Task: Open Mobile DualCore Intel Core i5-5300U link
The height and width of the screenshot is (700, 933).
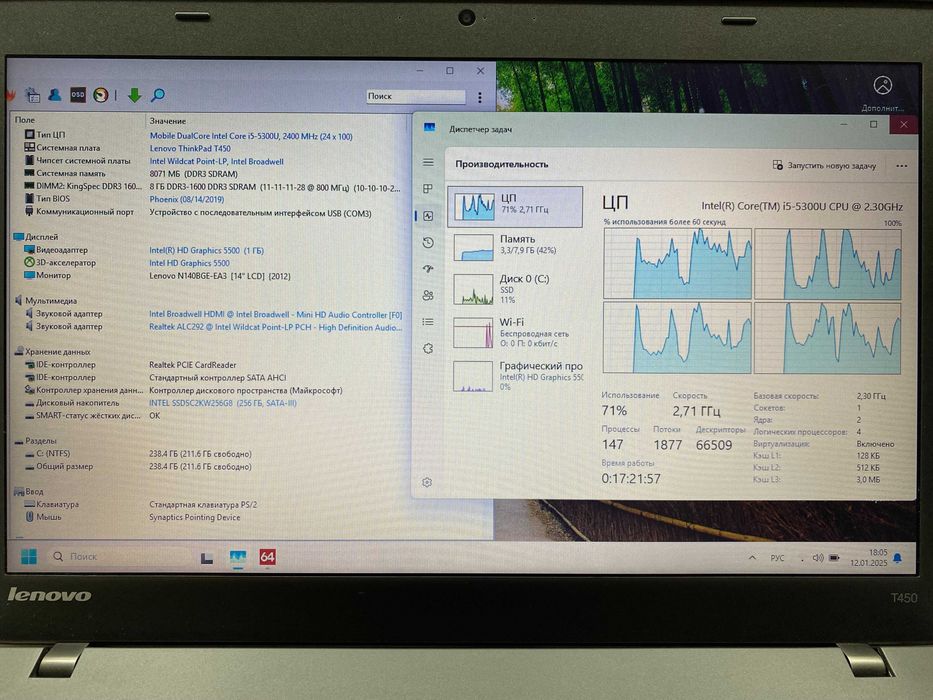Action: pyautogui.click(x=251, y=136)
